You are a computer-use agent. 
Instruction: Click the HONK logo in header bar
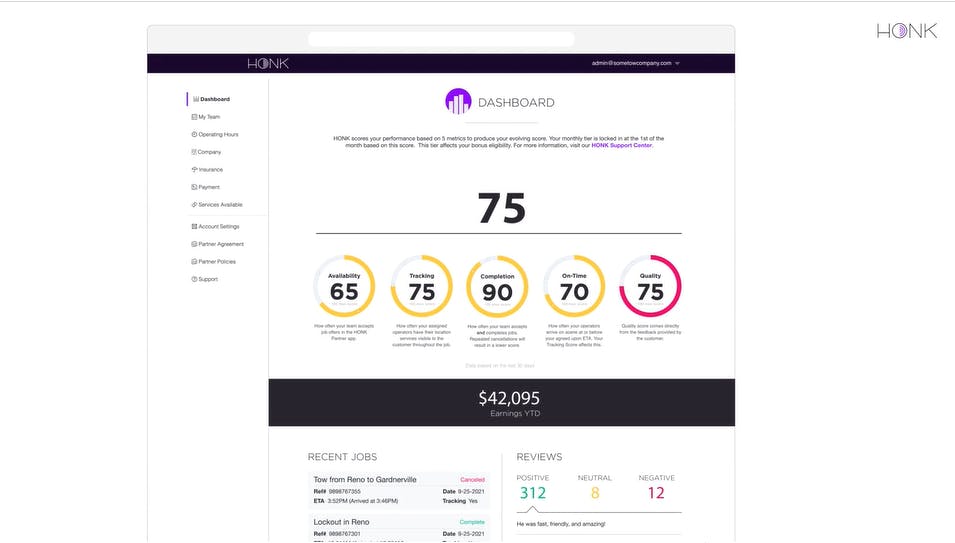268,63
